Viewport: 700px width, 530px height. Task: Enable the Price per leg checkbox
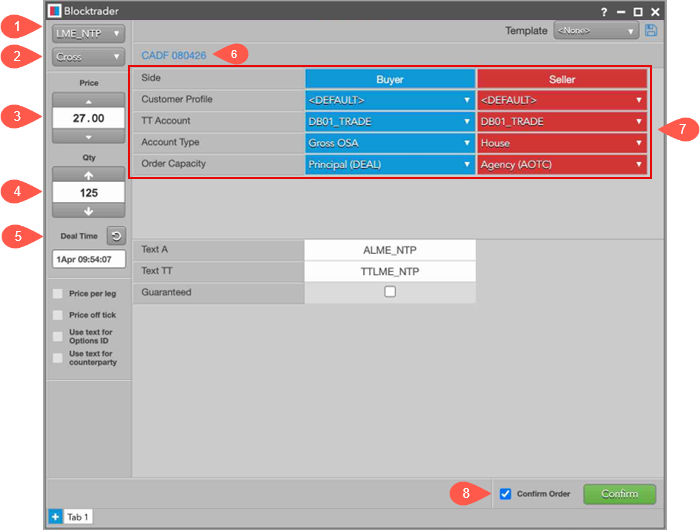[x=58, y=293]
